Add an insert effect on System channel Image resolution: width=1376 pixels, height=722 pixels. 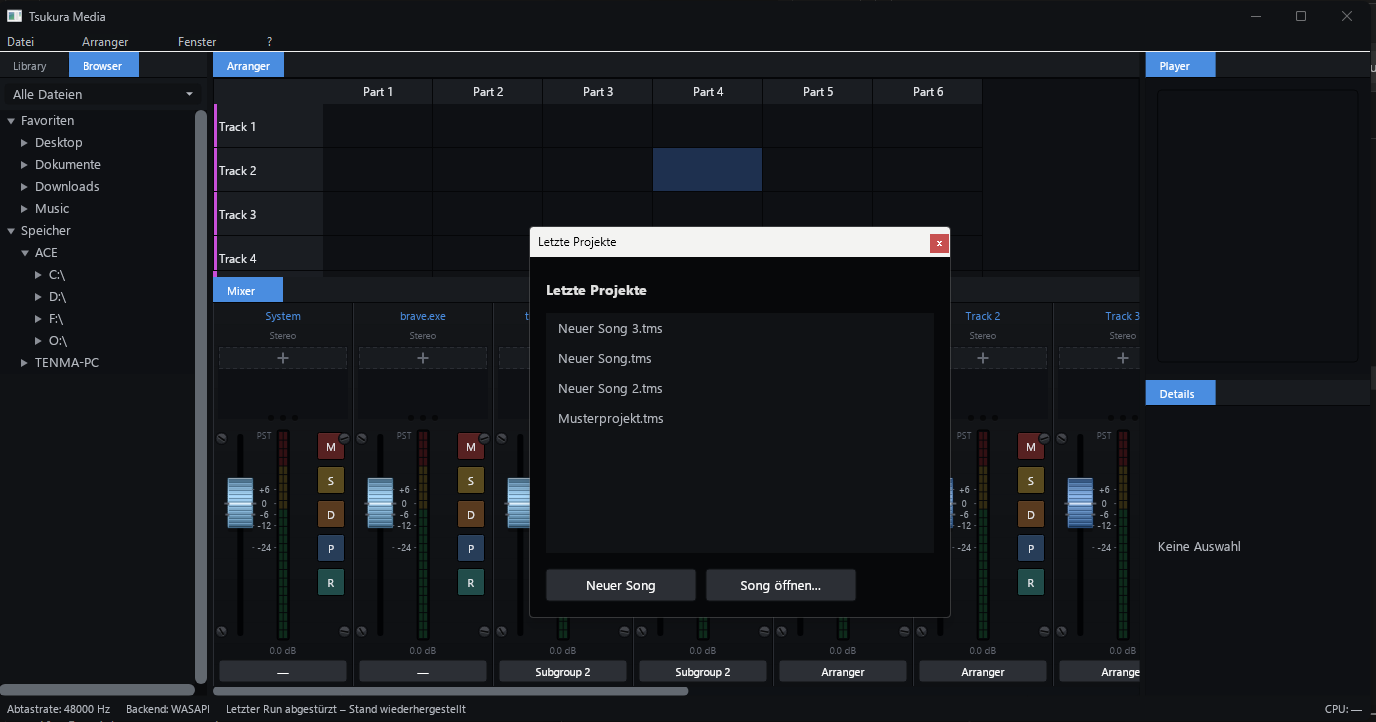pyautogui.click(x=283, y=358)
